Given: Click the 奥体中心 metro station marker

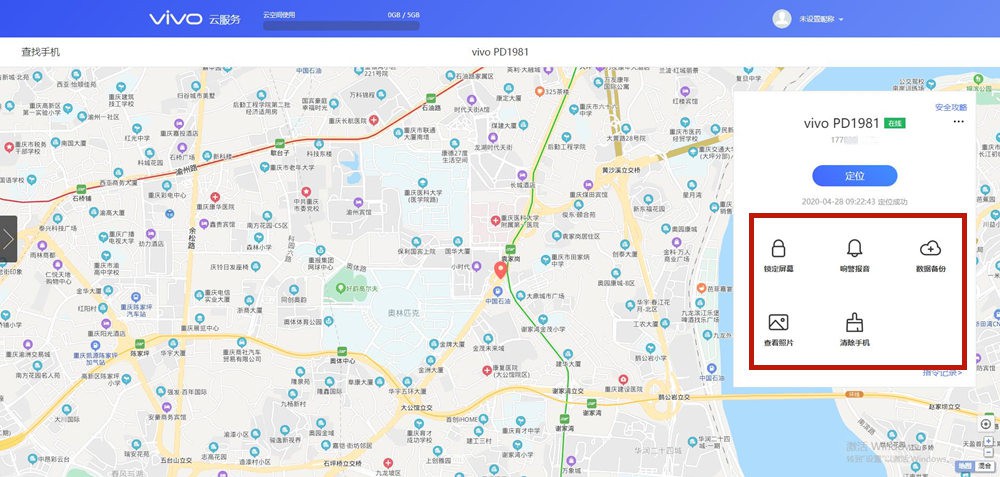Looking at the screenshot, I should tap(342, 351).
